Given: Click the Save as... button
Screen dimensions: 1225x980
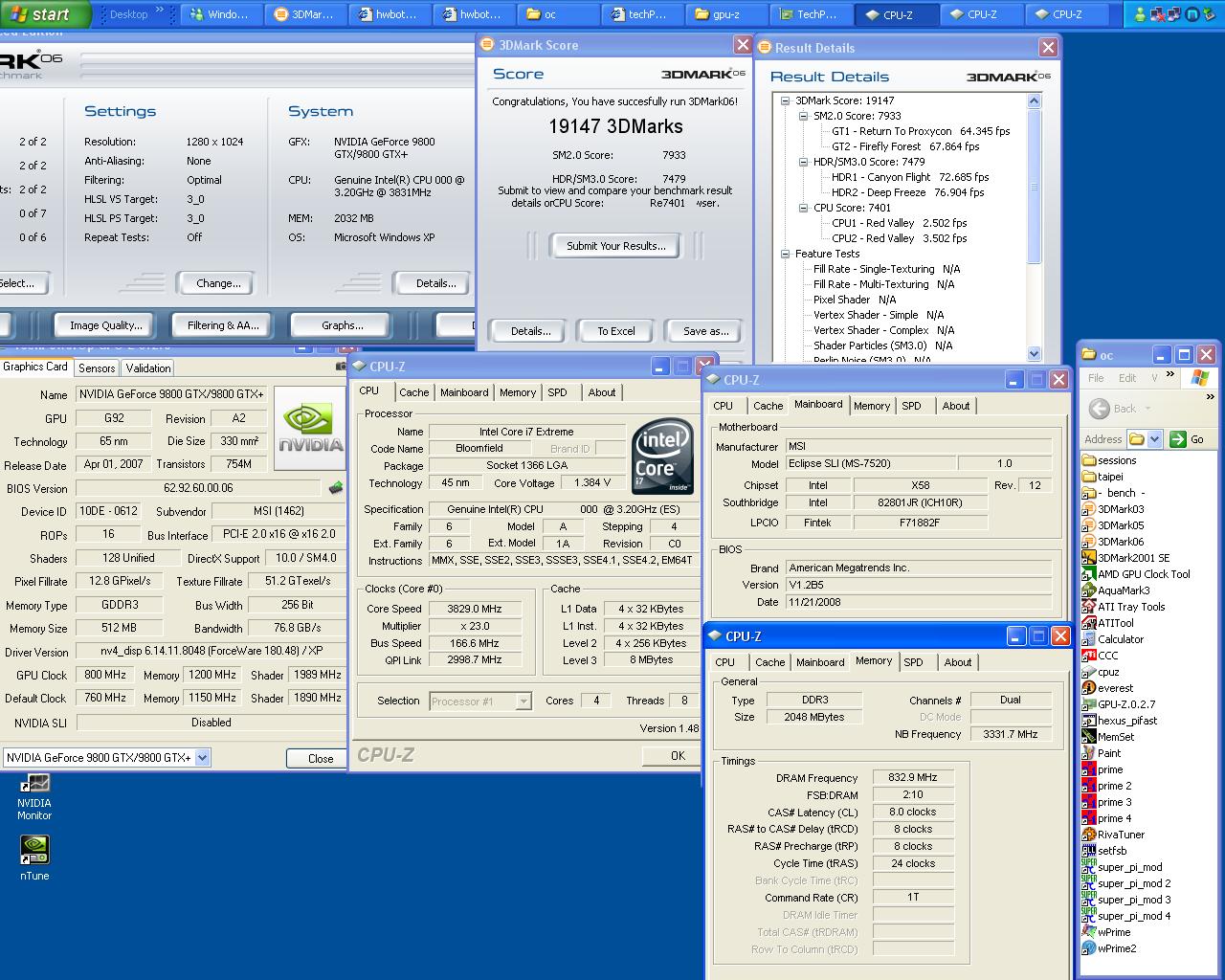Looking at the screenshot, I should tap(705, 331).
